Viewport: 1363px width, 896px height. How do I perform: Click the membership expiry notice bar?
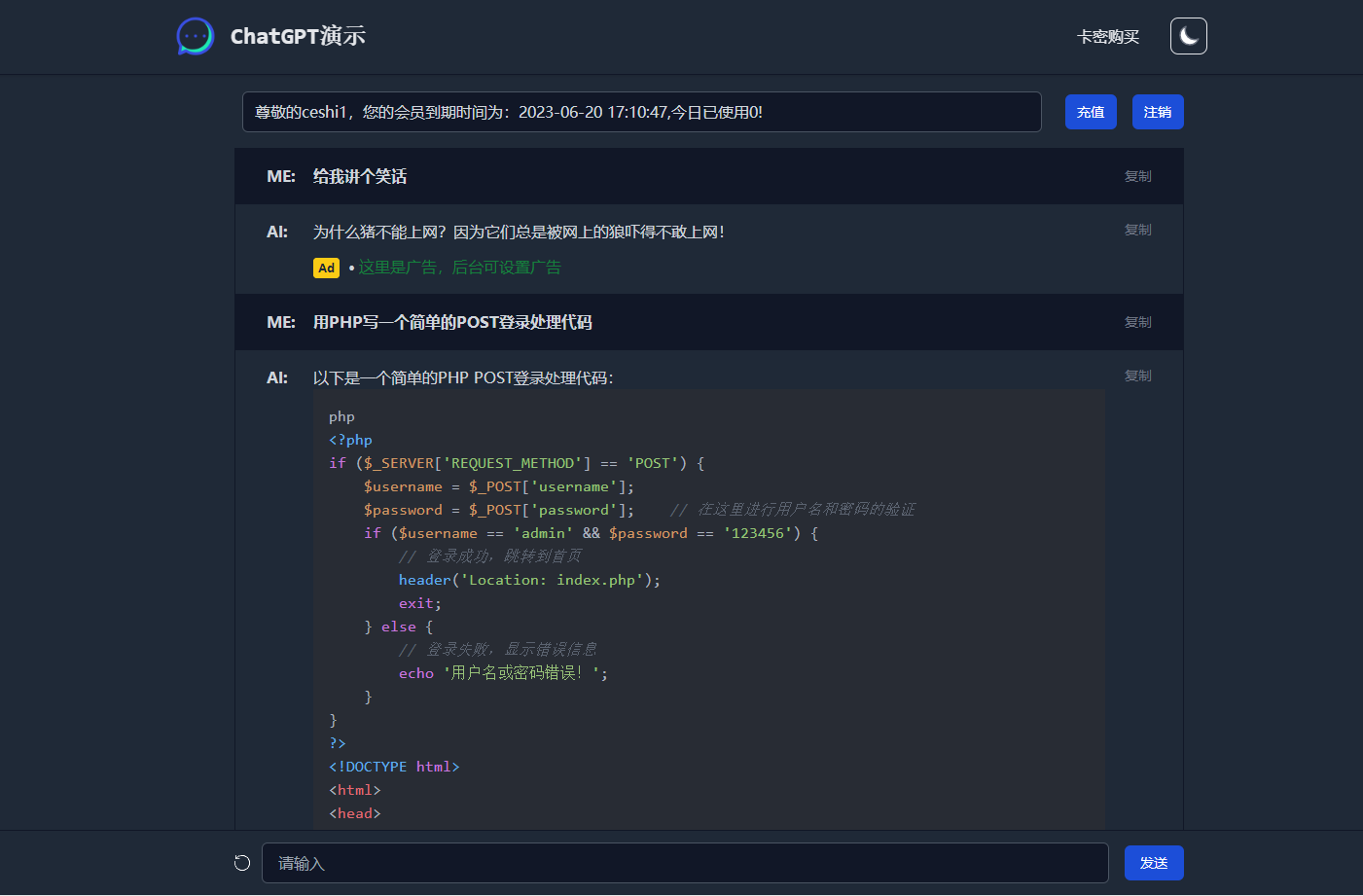641,112
